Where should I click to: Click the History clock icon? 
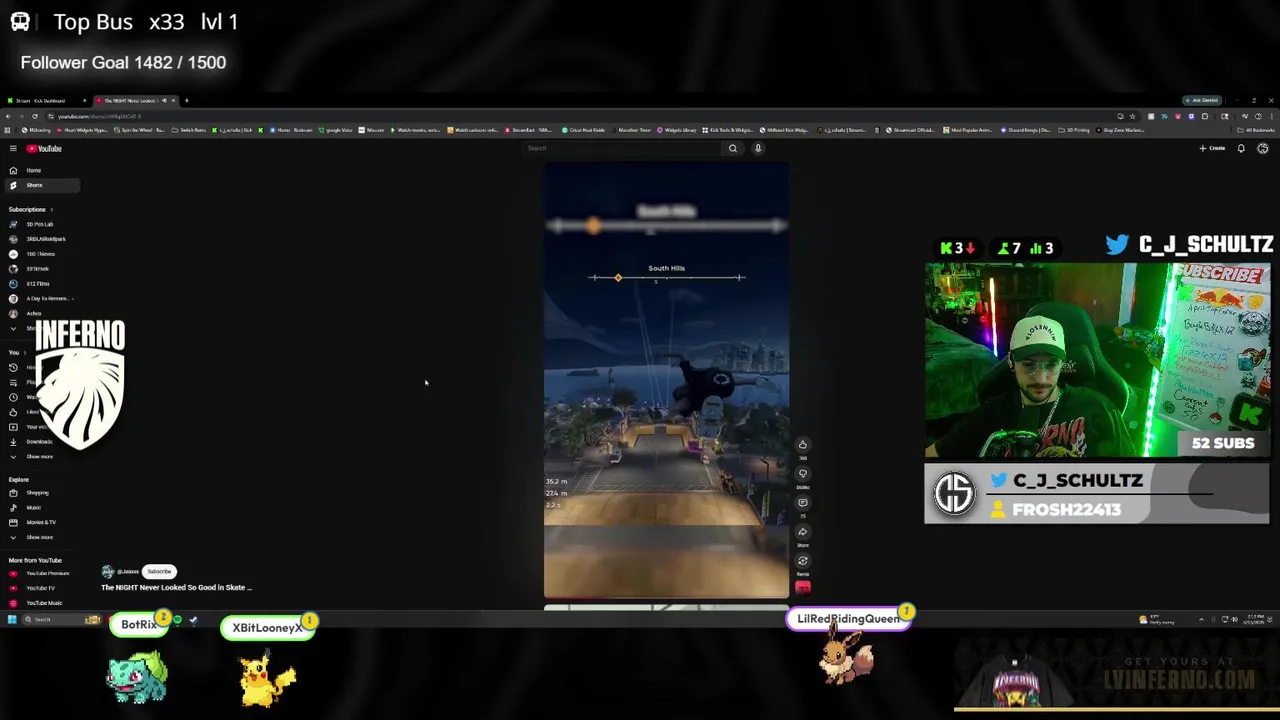pos(13,367)
